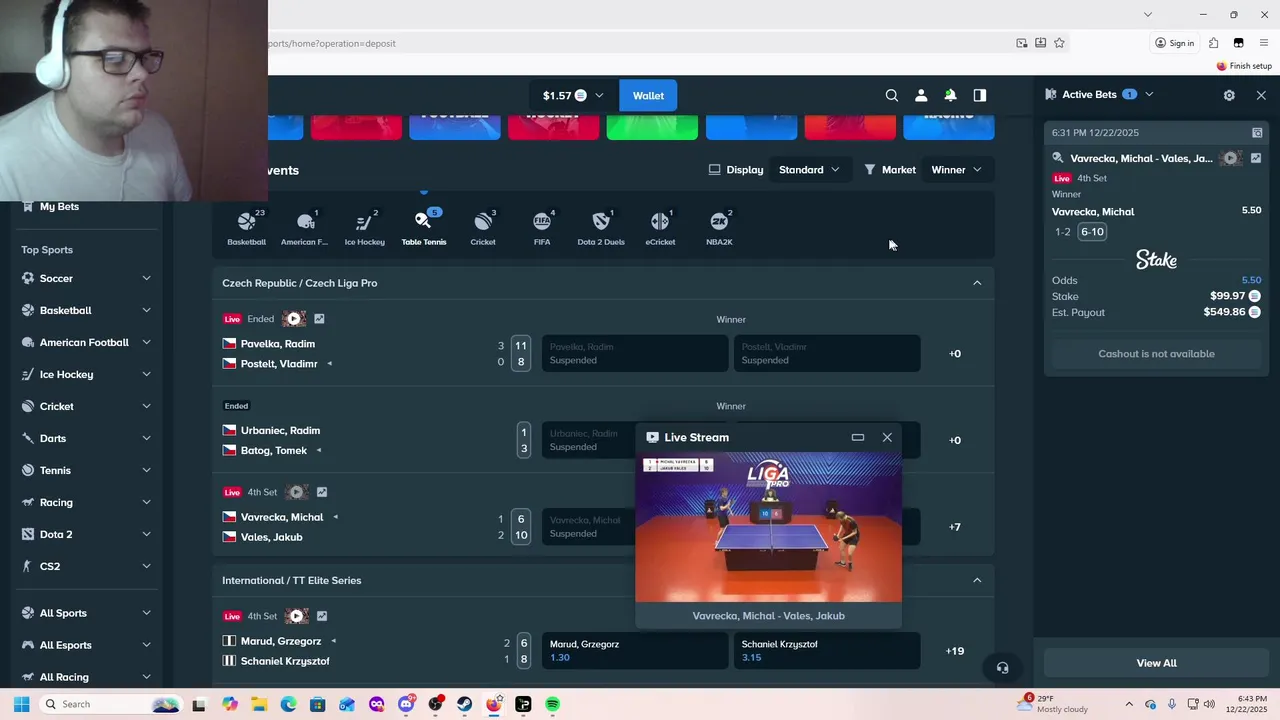This screenshot has height=720, width=1280.
Task: Open Windows Start menu
Action: click(21, 704)
